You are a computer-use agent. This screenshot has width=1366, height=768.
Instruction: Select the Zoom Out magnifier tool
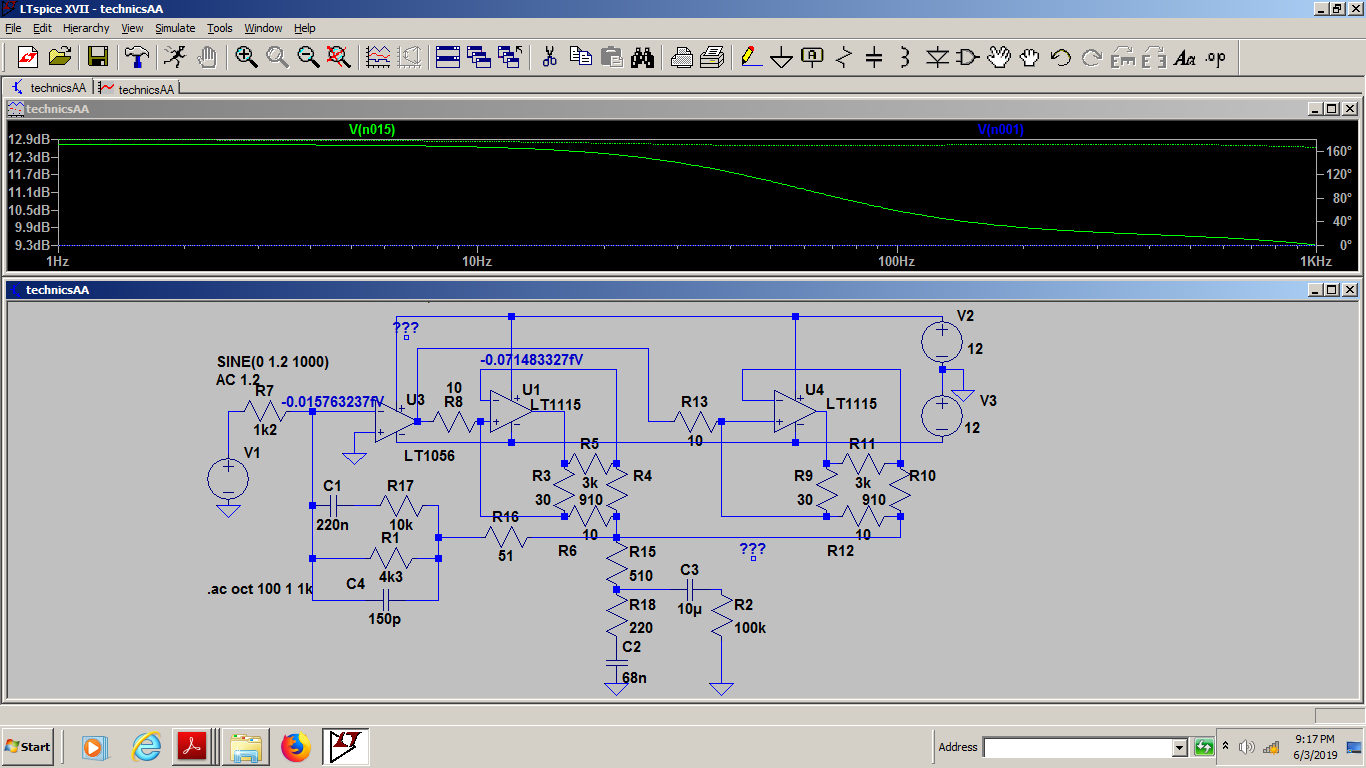308,57
